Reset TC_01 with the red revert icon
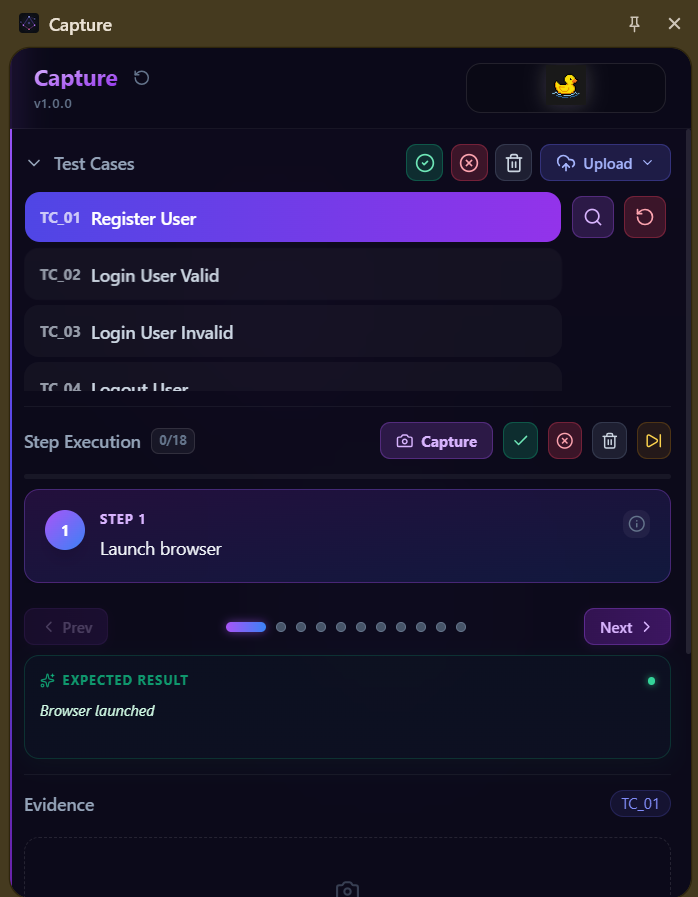The height and width of the screenshot is (897, 698). (x=644, y=217)
